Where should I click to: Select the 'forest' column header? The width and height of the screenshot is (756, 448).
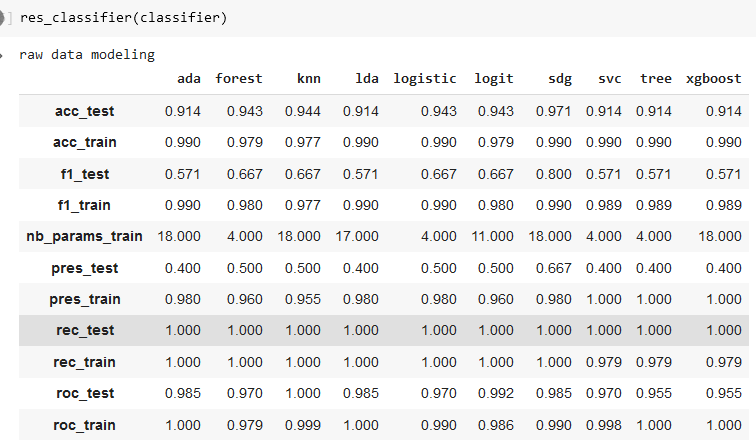point(239,78)
